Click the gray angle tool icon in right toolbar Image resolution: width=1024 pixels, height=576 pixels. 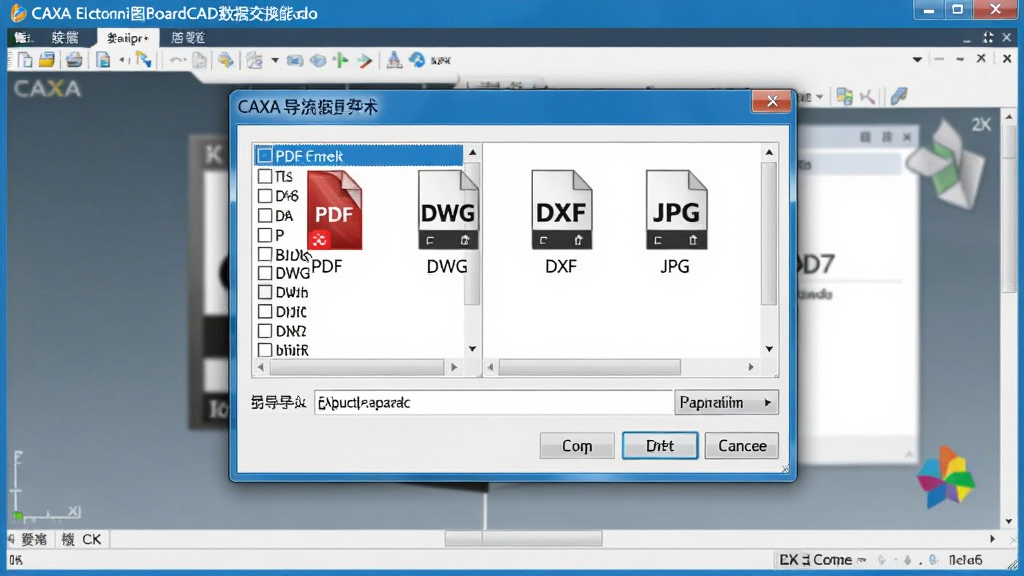point(867,97)
